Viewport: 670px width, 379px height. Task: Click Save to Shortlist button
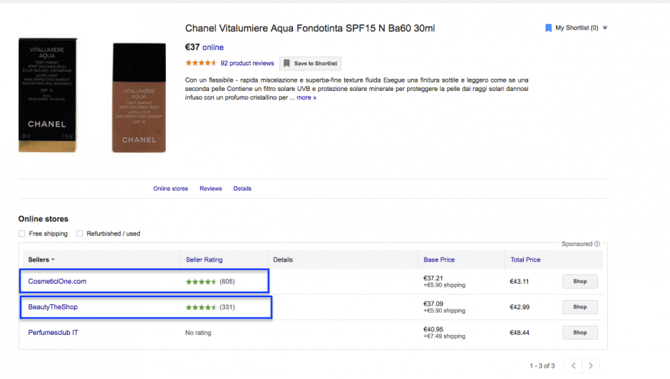310,63
